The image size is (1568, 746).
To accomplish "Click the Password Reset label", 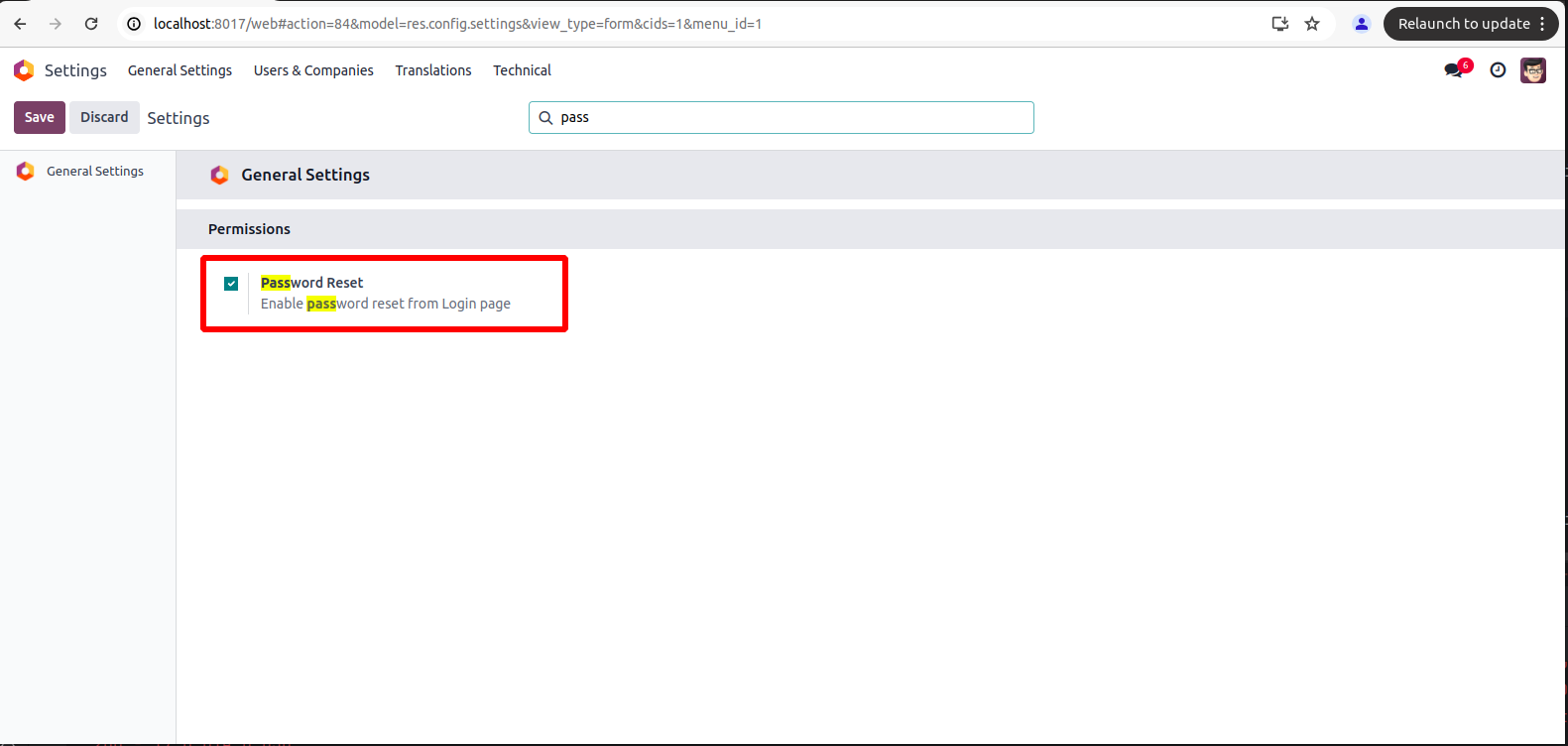I will tap(311, 283).
